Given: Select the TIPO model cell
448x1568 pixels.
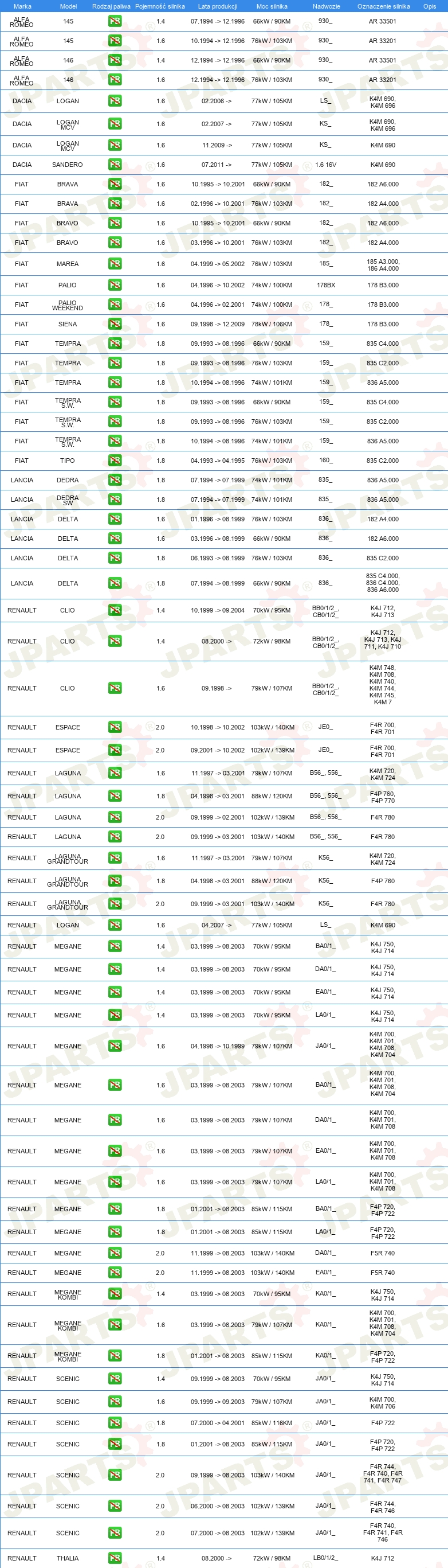Looking at the screenshot, I should tap(68, 460).
